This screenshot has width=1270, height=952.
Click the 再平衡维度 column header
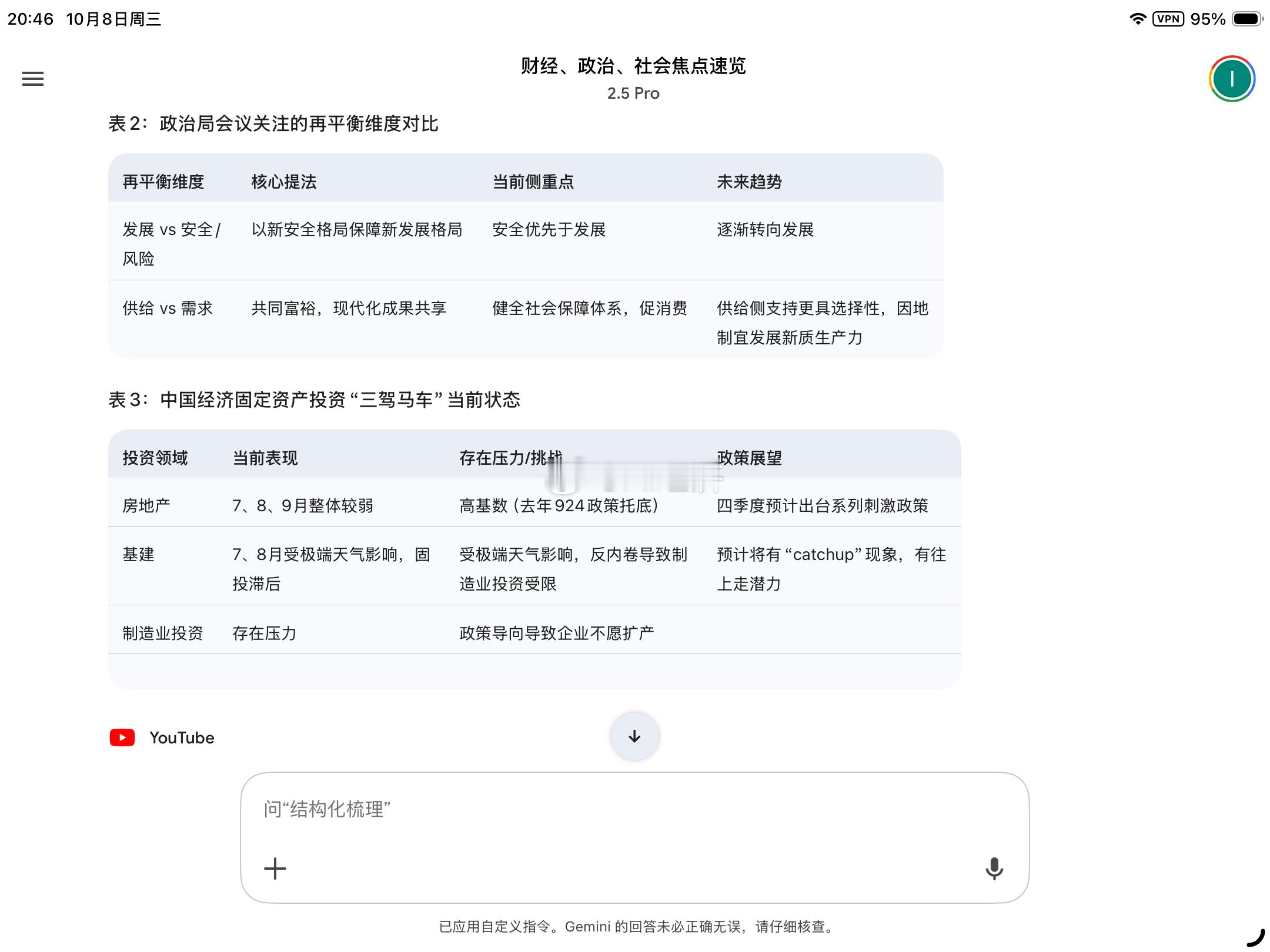coord(163,182)
